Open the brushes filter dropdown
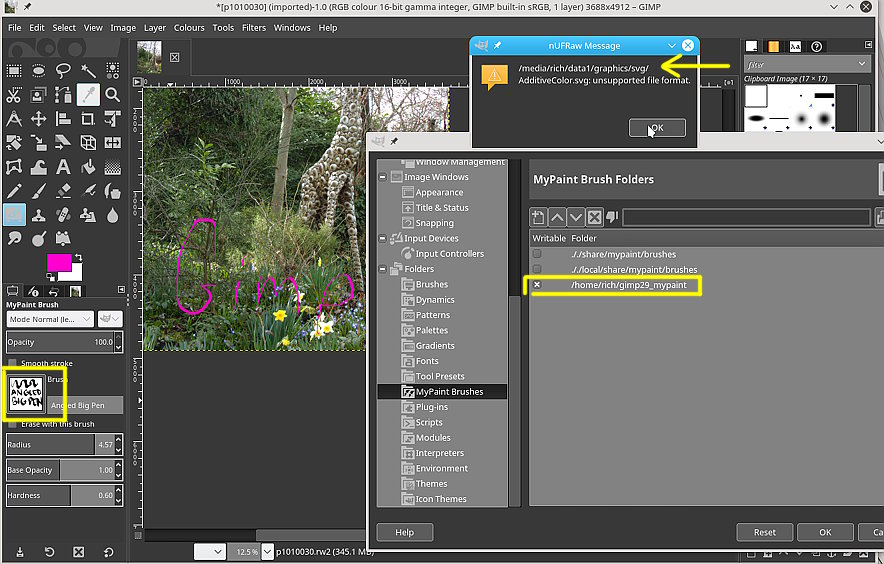884x564 pixels. click(x=807, y=64)
